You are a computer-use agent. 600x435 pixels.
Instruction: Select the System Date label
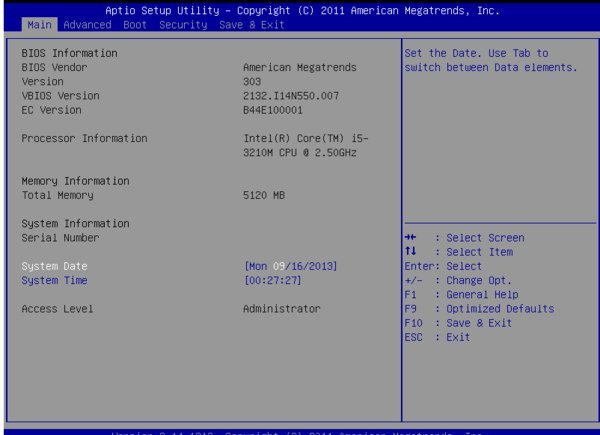(55, 267)
